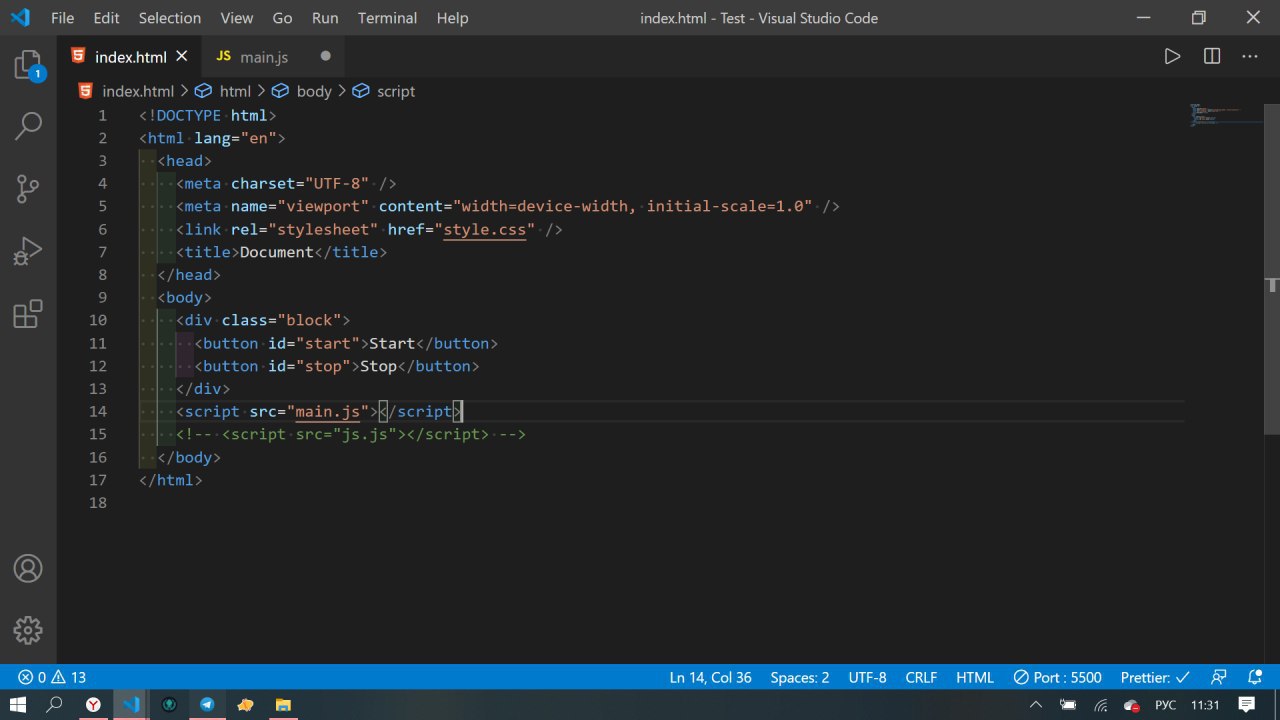Change indentation via Spaces: 2
This screenshot has width=1280, height=720.
point(800,677)
